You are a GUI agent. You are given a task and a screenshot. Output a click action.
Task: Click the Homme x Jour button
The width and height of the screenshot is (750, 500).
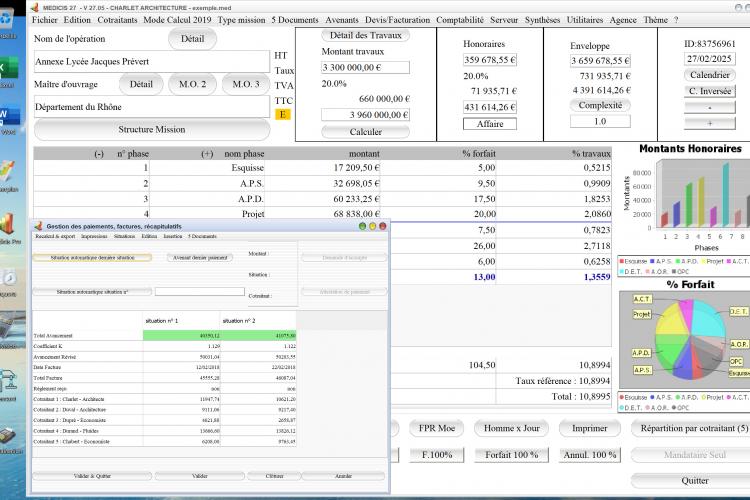[511, 428]
